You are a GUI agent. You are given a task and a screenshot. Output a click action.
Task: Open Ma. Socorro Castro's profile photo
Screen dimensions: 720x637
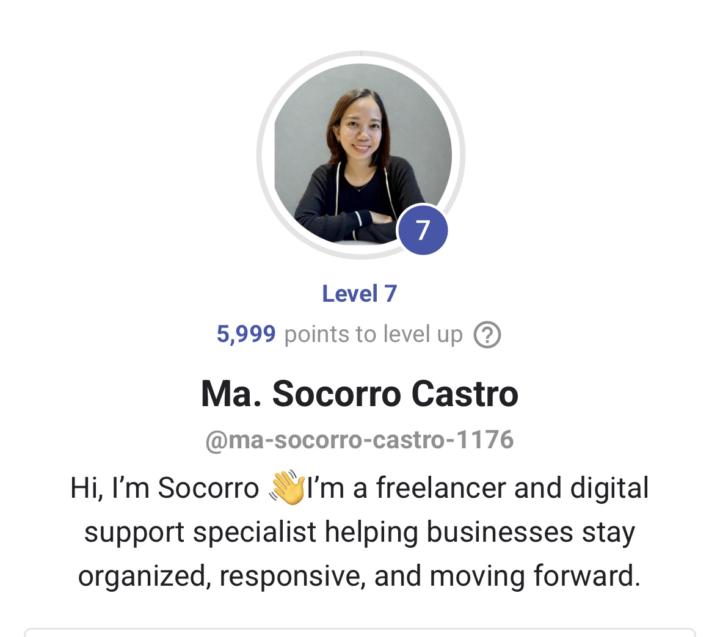tap(360, 154)
